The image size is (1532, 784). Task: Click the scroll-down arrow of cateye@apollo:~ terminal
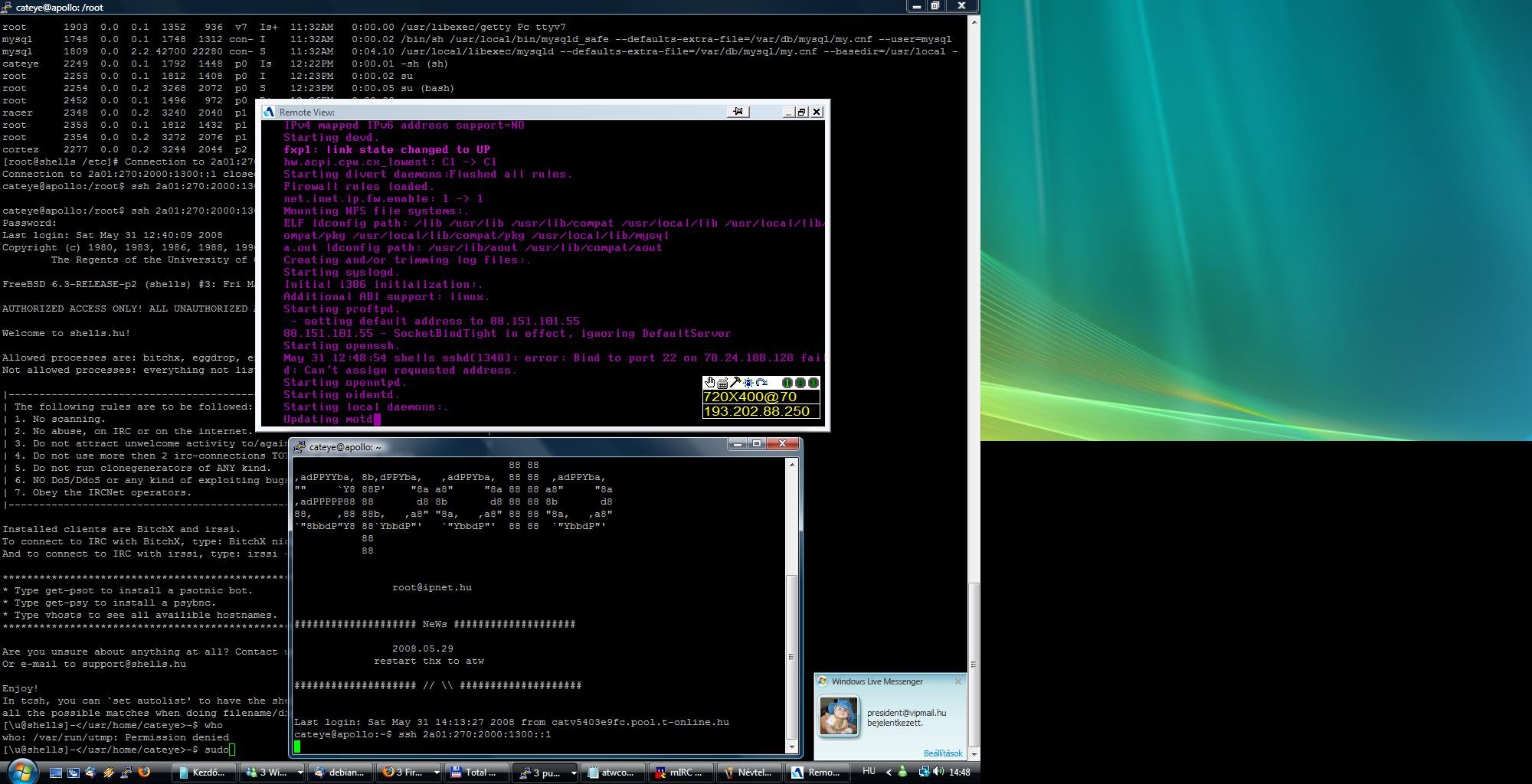coord(793,746)
